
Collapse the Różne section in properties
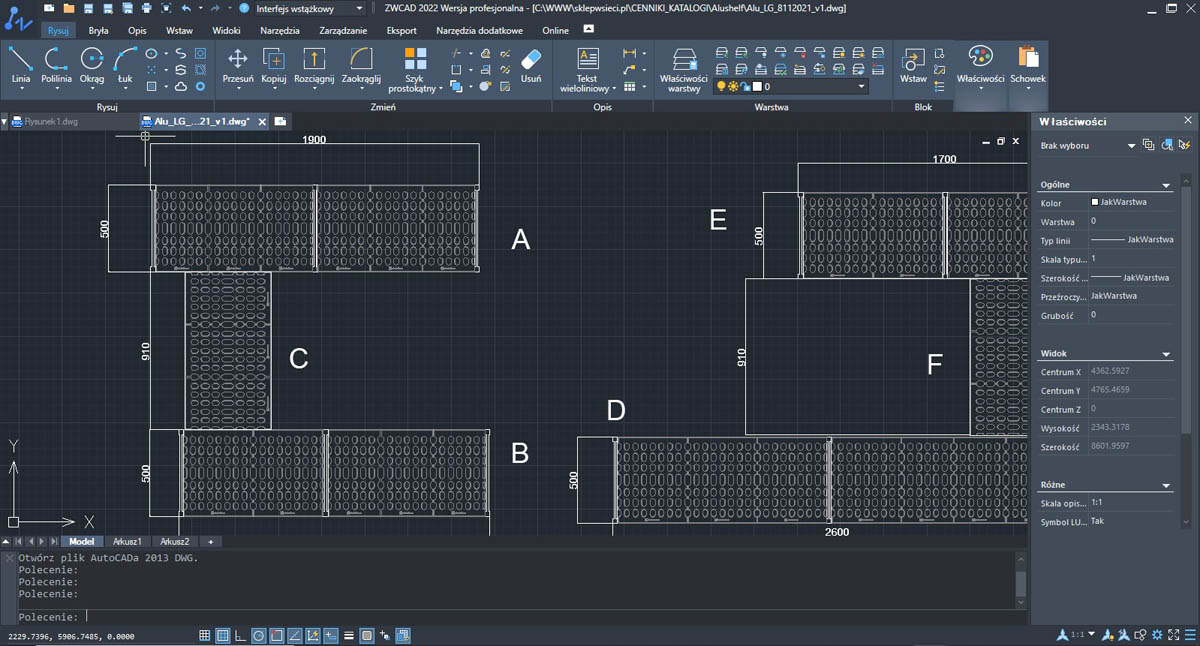point(1166,485)
